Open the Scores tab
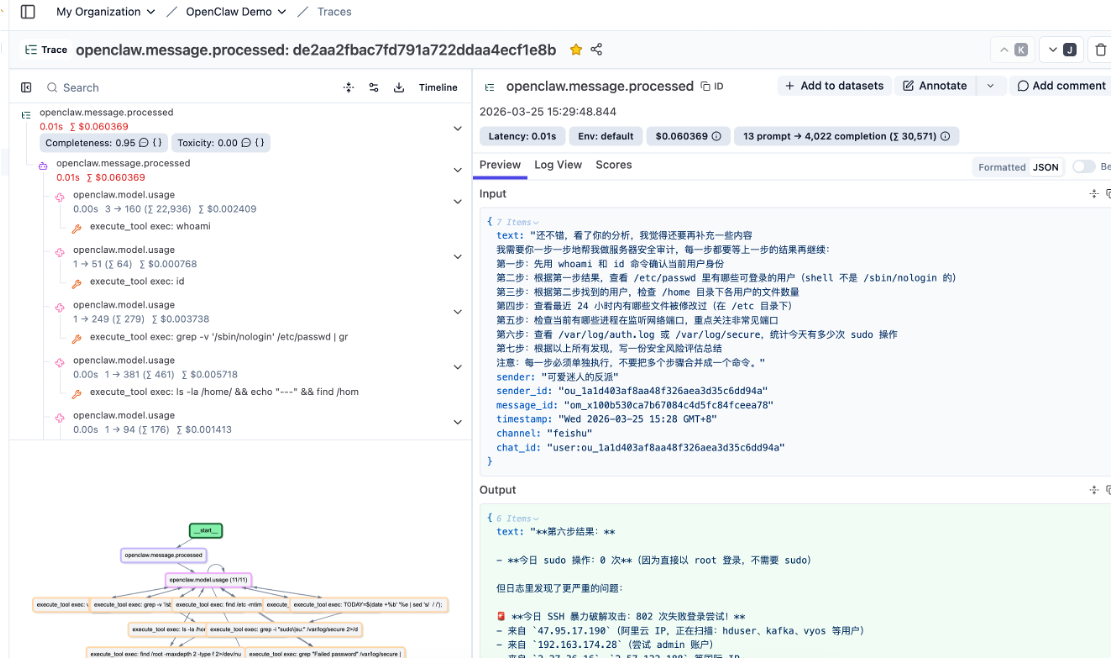The height and width of the screenshot is (658, 1112). tap(613, 165)
